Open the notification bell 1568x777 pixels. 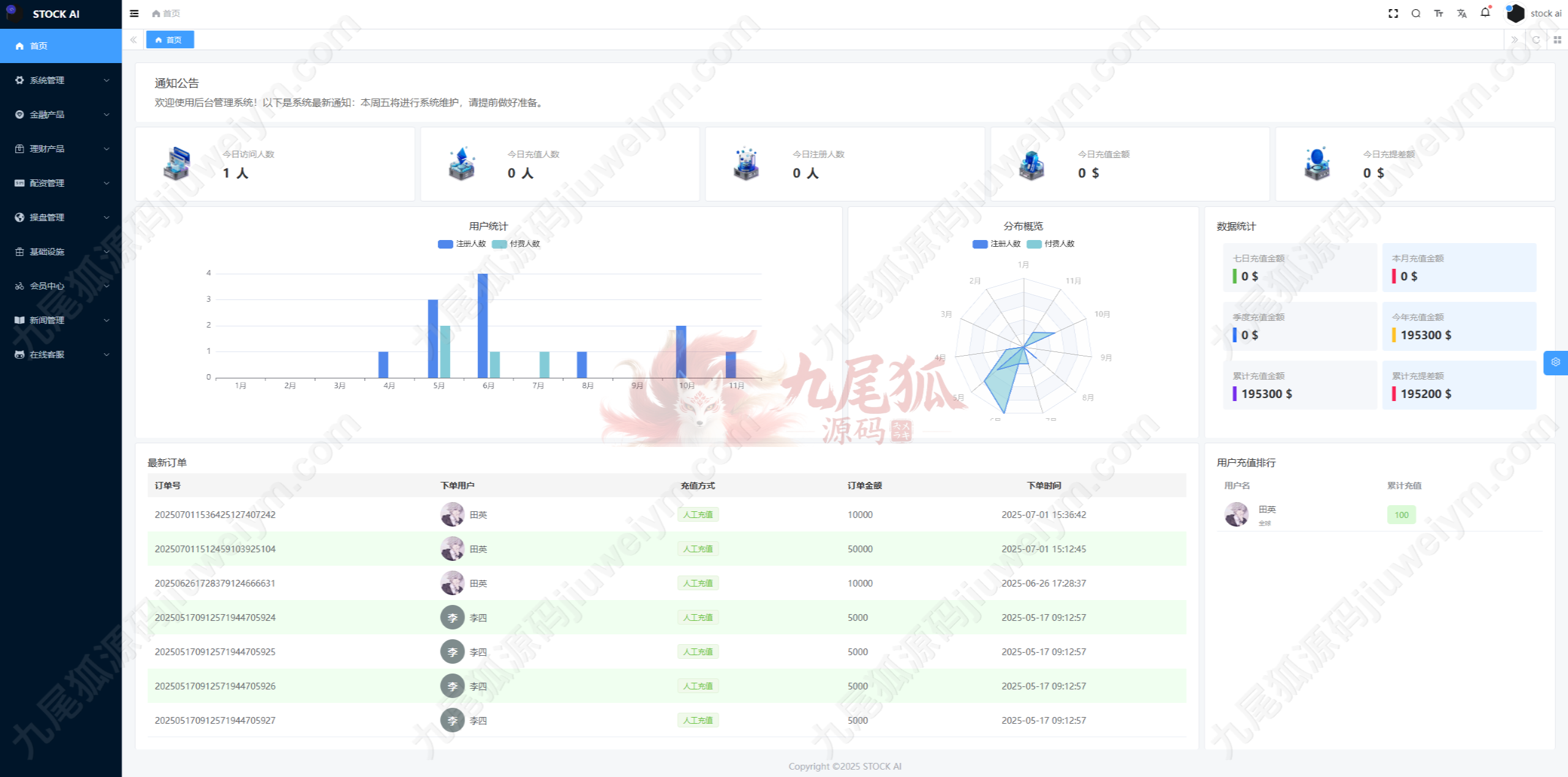[x=1485, y=13]
